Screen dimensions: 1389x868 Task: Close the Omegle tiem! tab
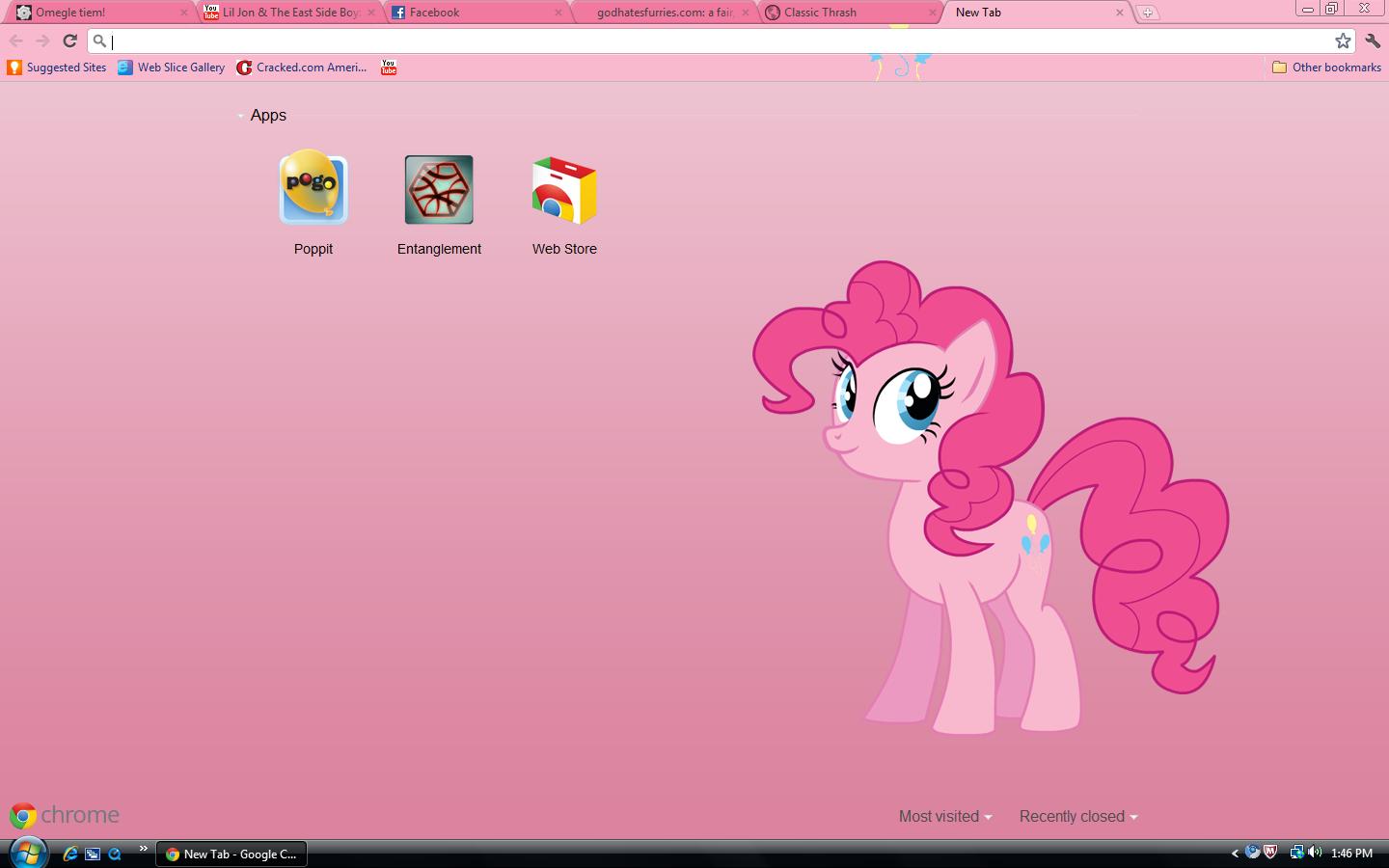(x=184, y=13)
